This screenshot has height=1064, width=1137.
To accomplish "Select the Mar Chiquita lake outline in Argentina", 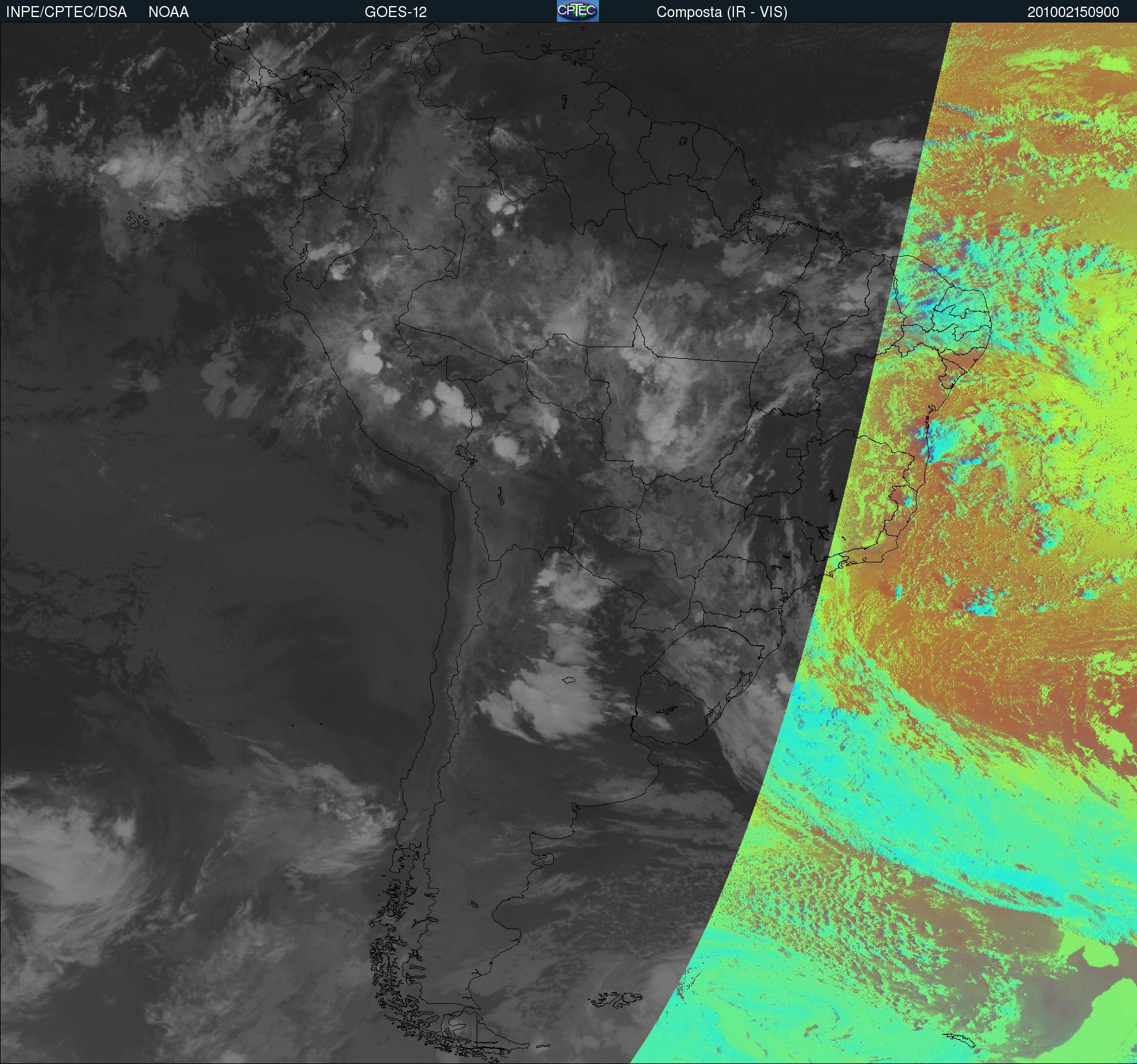I will [x=569, y=680].
